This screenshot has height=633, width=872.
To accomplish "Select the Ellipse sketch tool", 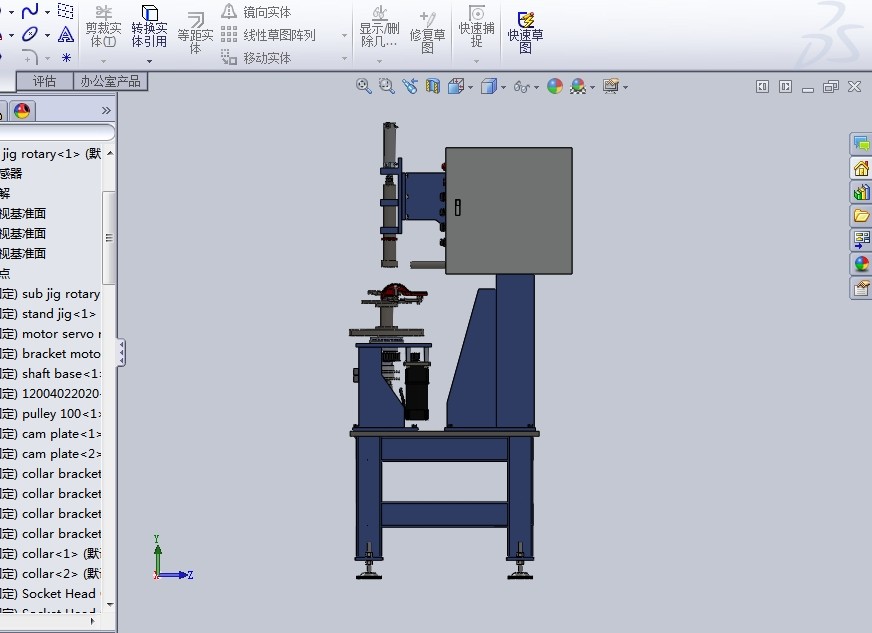I will pos(29,34).
